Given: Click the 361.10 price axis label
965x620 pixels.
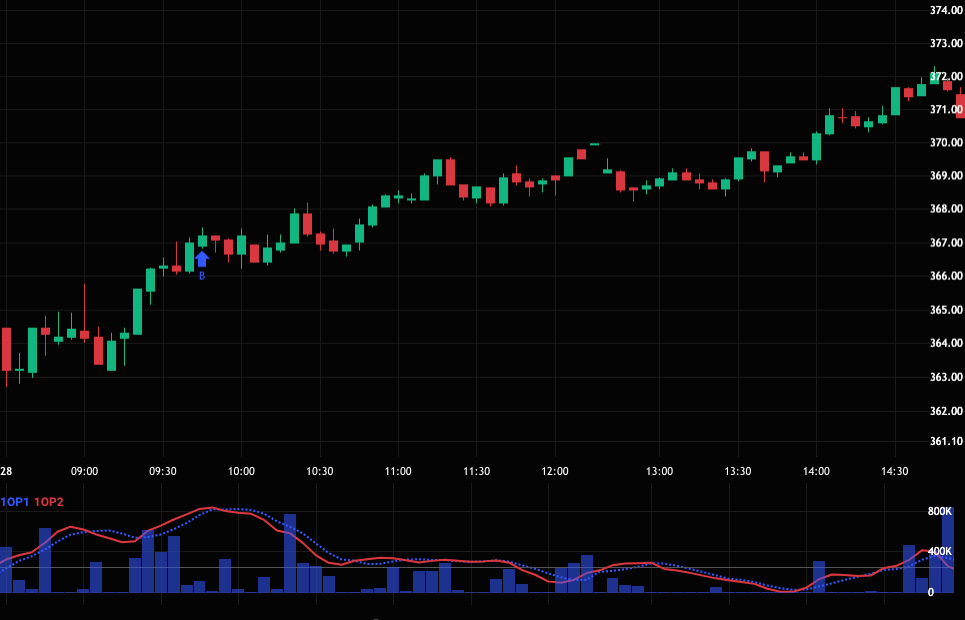Looking at the screenshot, I should (946, 441).
